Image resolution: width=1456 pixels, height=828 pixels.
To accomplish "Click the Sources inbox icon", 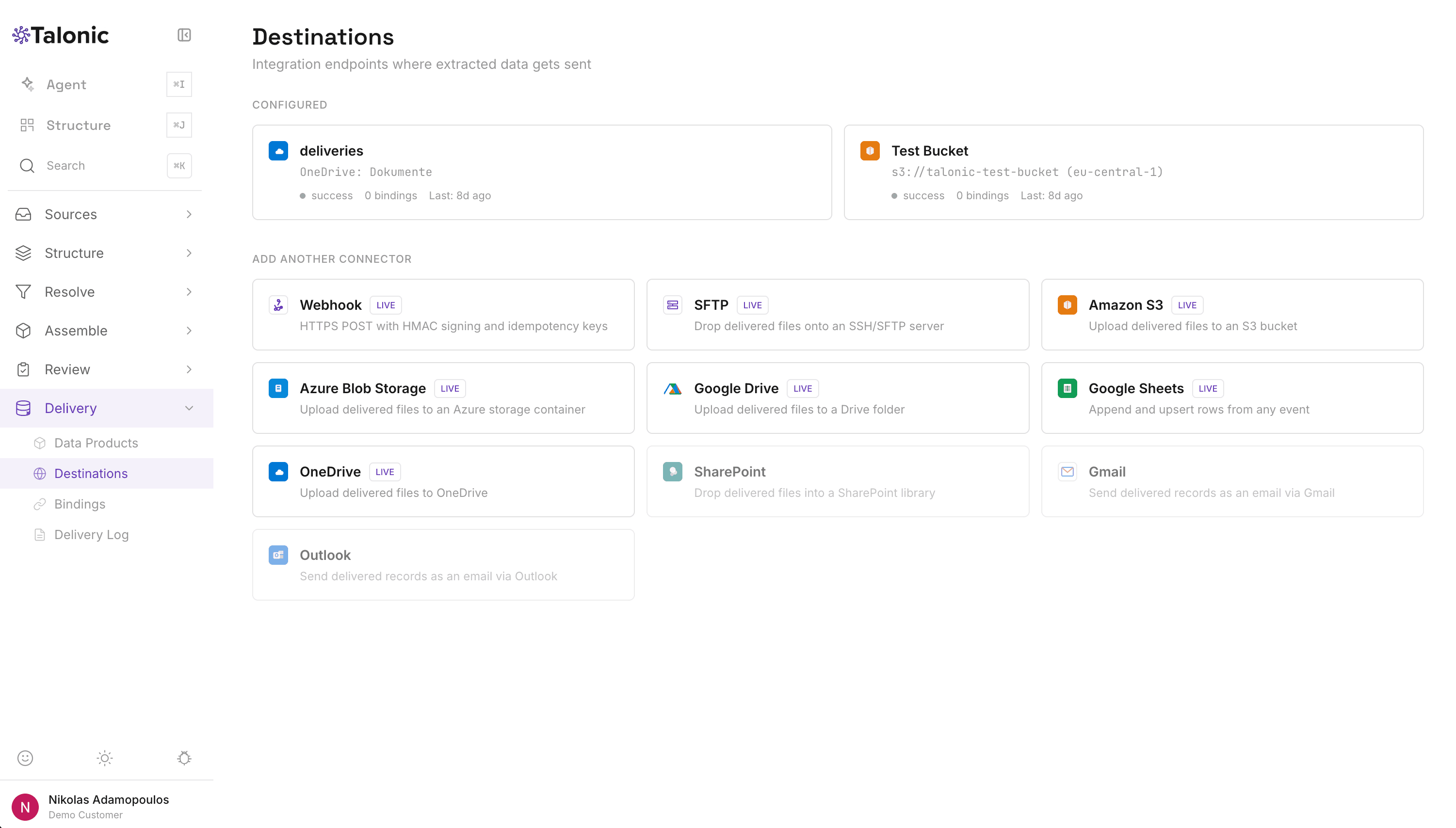I will [x=23, y=214].
